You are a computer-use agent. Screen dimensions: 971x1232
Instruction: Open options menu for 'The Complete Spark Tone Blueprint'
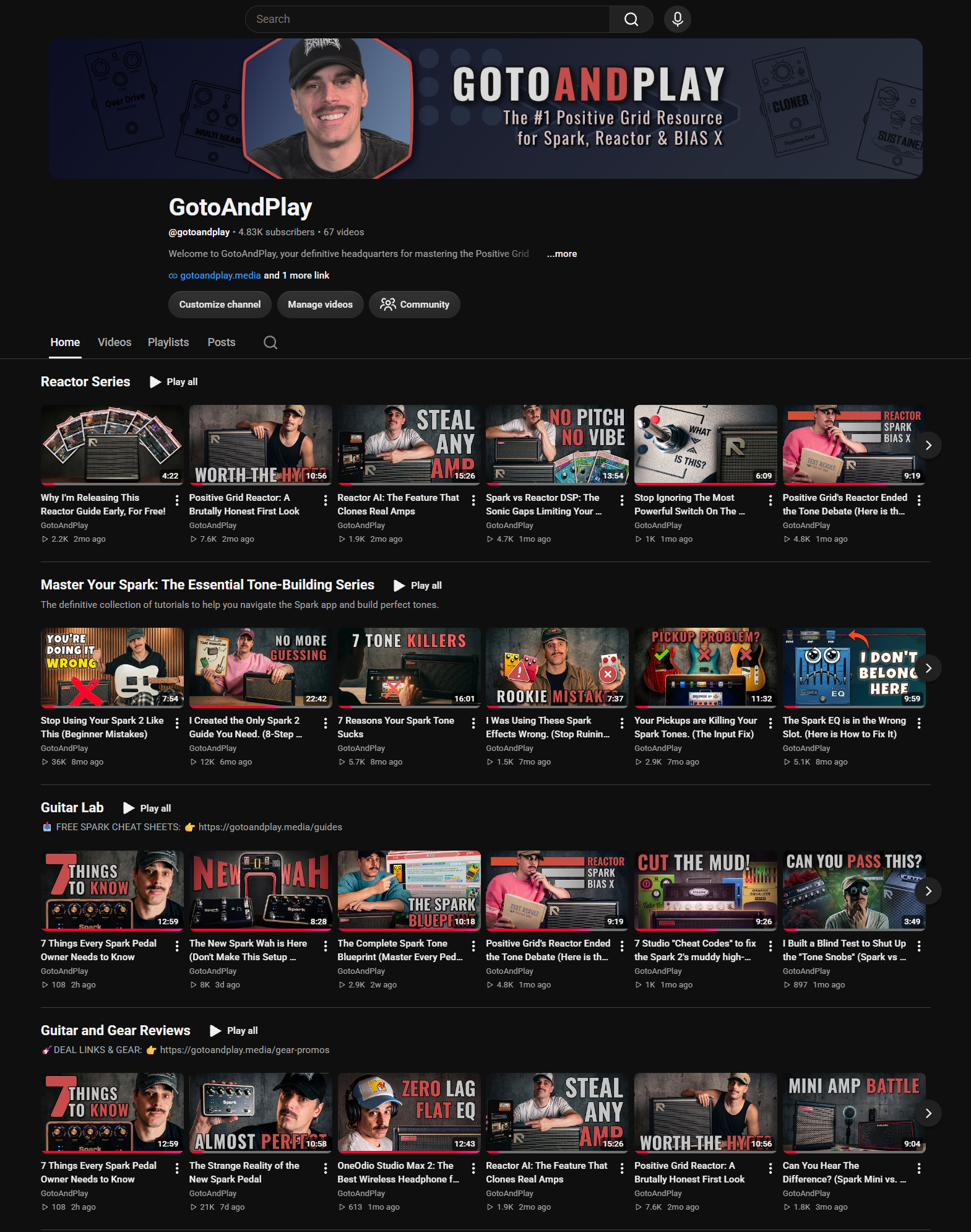[x=473, y=946]
